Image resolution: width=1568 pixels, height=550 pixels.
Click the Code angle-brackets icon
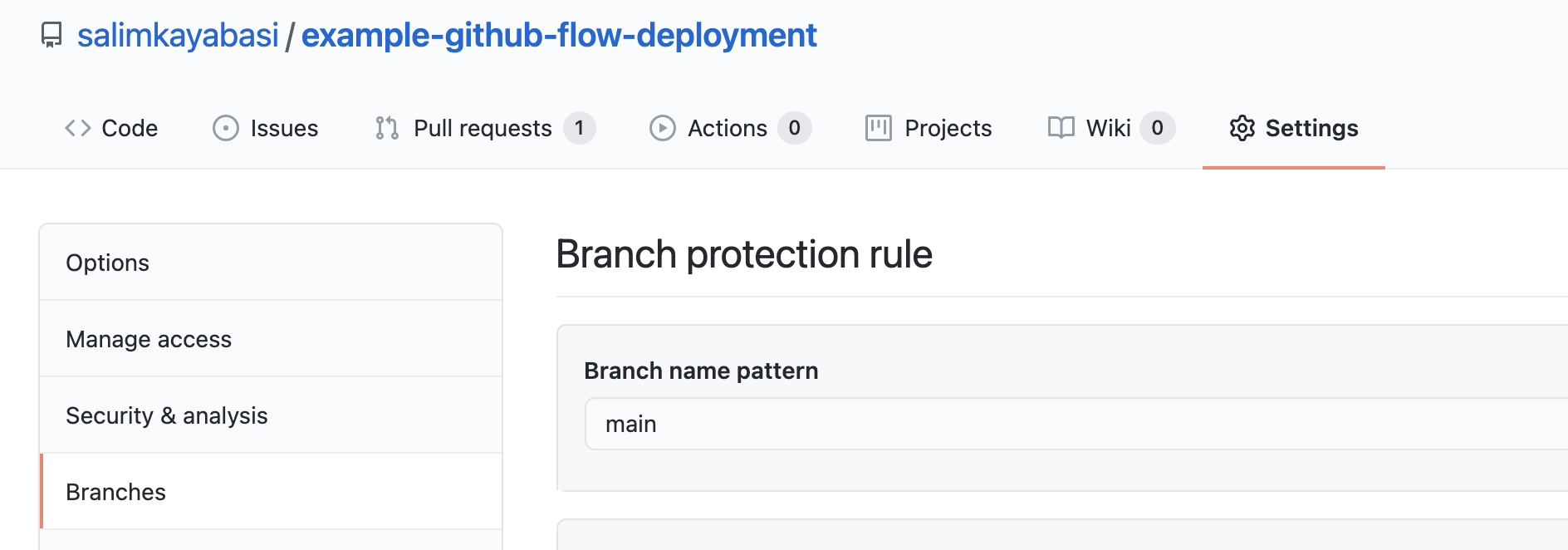pos(78,128)
